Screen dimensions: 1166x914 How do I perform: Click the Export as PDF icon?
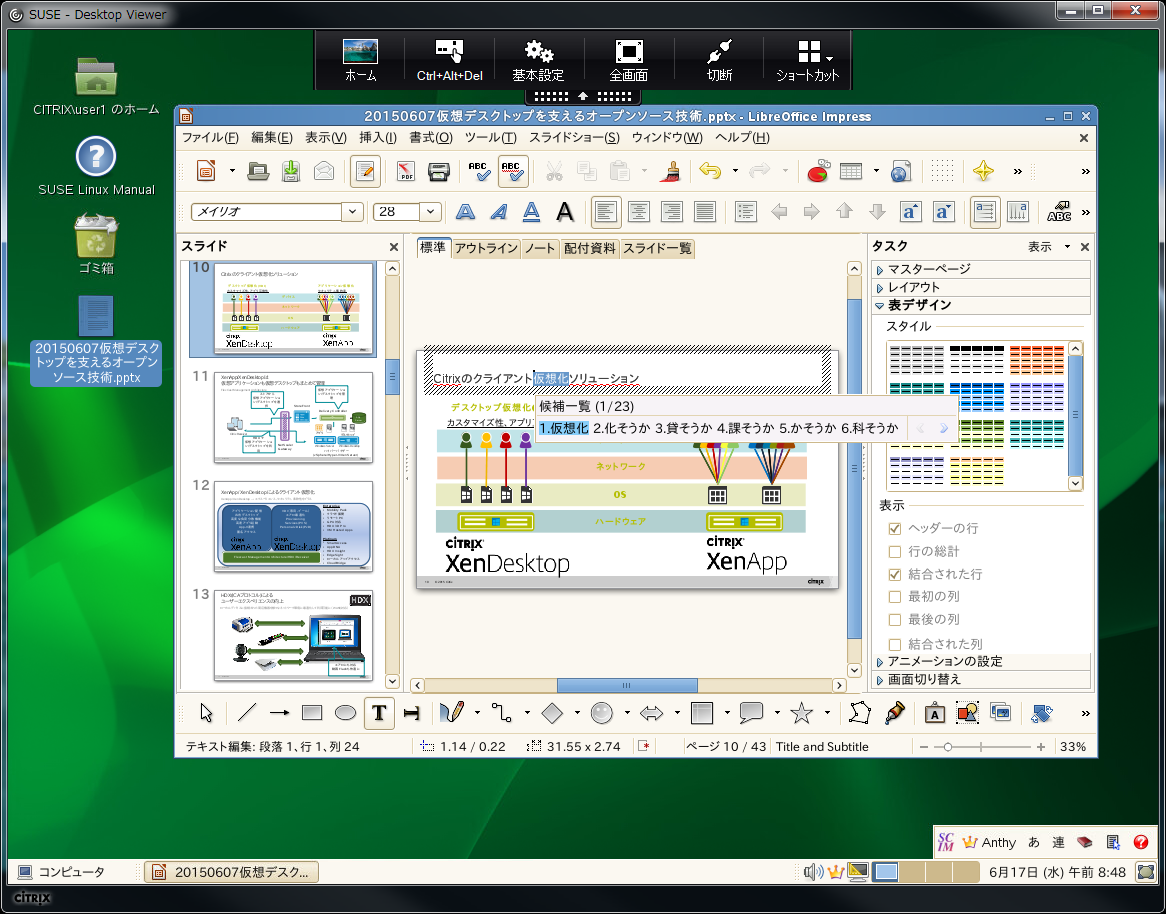pyautogui.click(x=405, y=172)
